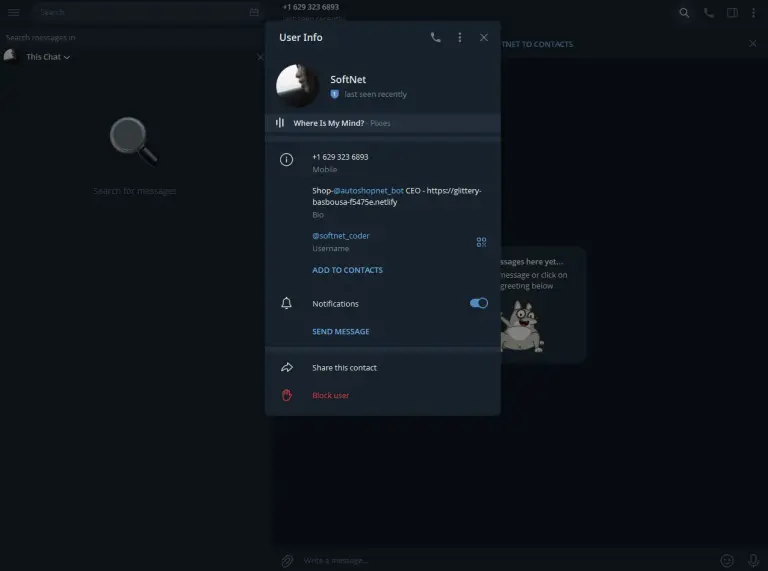Click the microphone voice message icon

(753, 560)
